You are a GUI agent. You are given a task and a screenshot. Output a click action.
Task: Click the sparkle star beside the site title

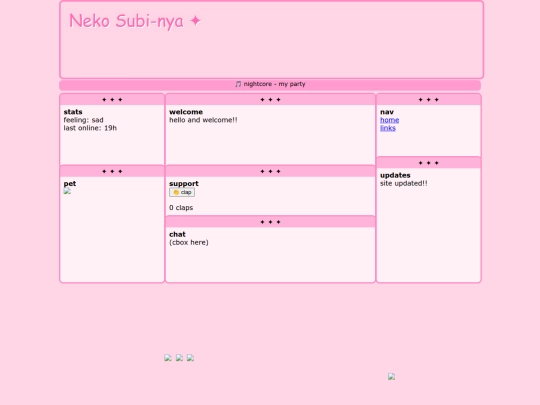(195, 21)
